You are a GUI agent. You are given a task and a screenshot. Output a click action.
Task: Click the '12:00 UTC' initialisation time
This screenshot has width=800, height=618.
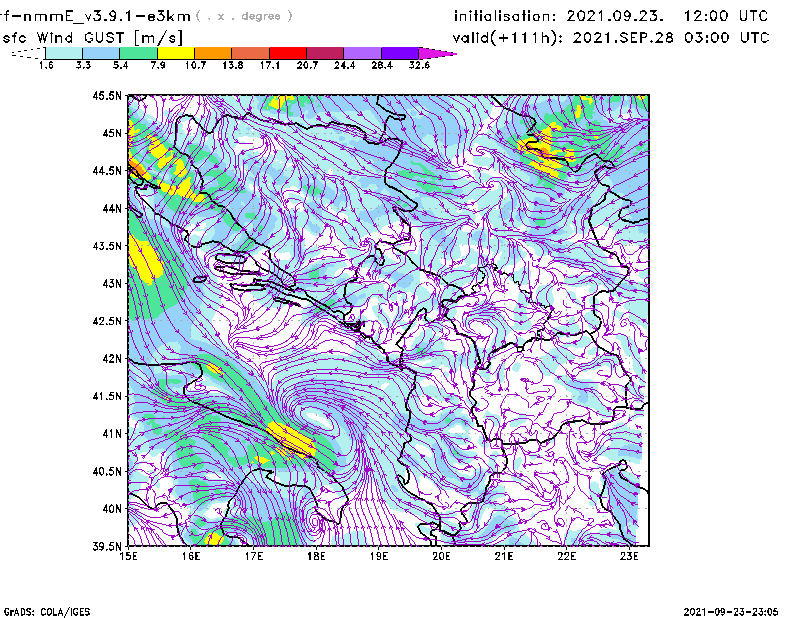pyautogui.click(x=726, y=16)
